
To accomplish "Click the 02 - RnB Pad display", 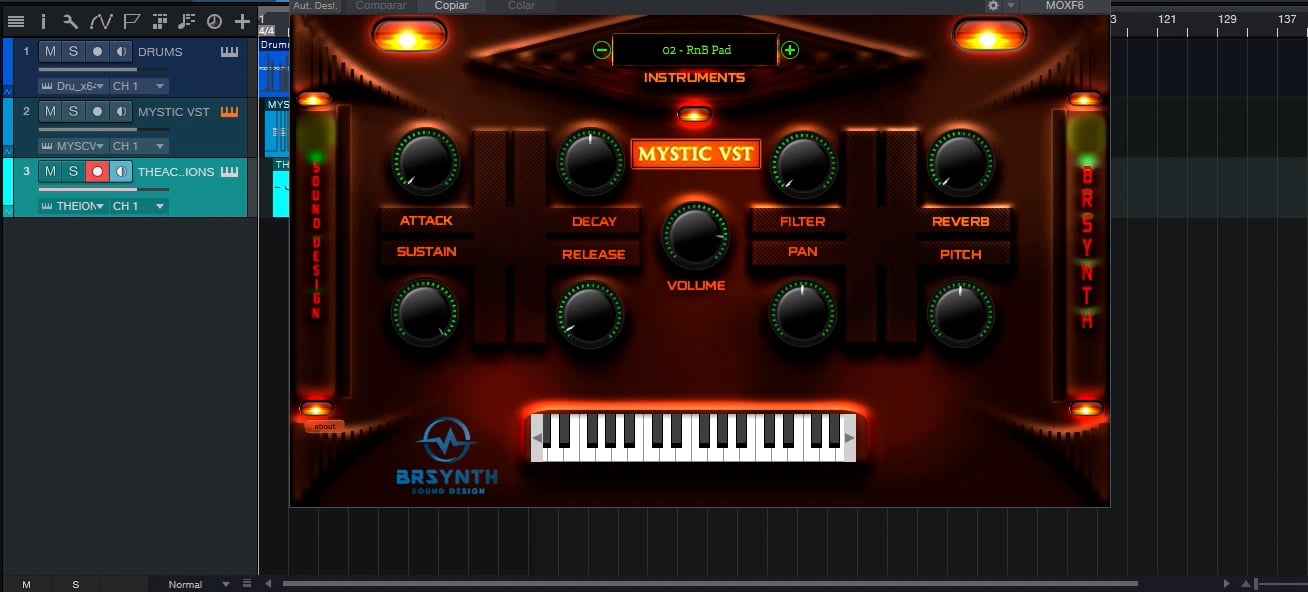I will pos(695,50).
